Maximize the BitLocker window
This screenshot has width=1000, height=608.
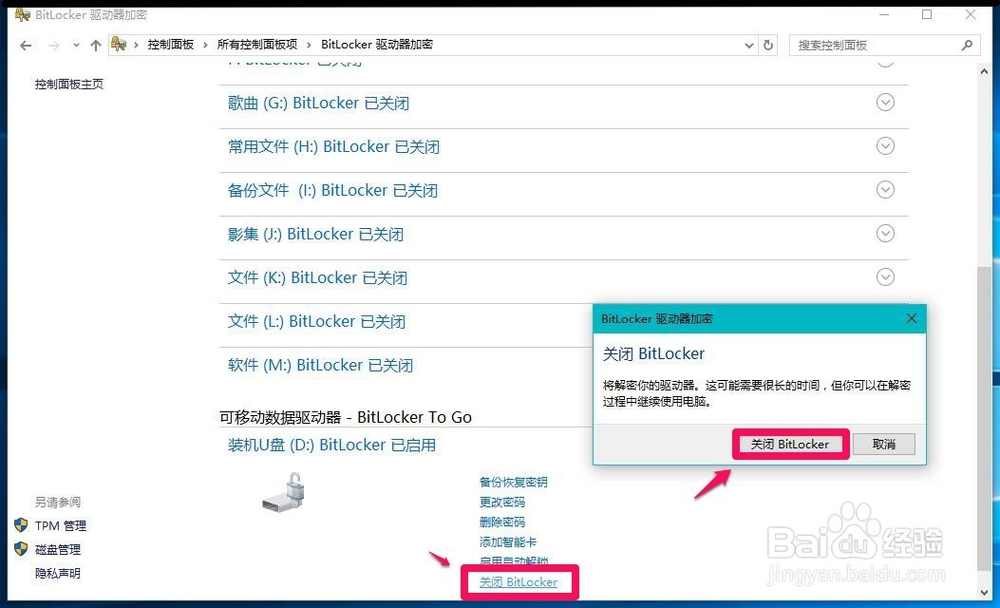point(927,14)
